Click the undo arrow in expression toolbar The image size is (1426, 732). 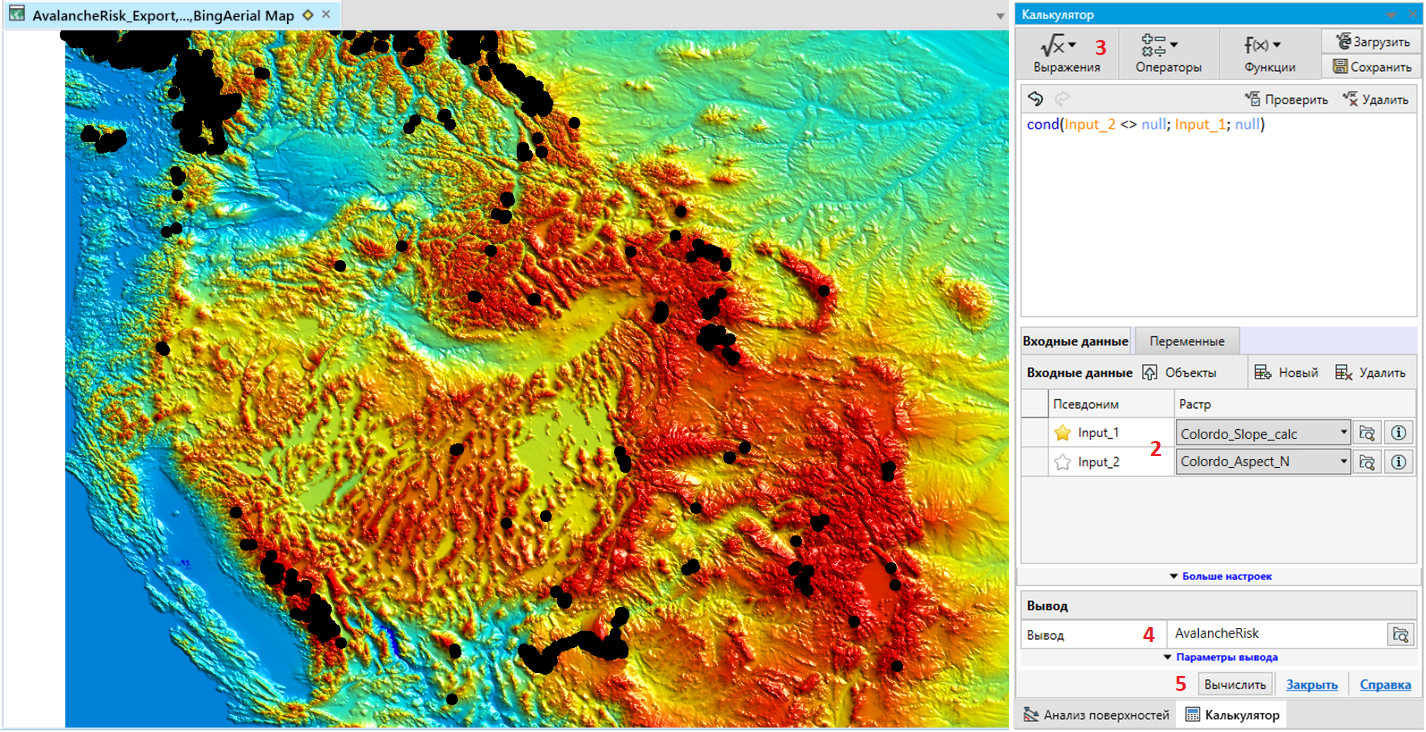click(x=1036, y=99)
